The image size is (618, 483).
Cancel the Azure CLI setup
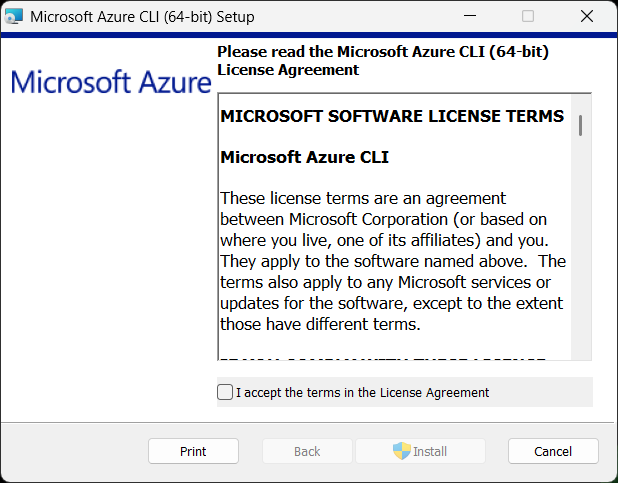553,451
